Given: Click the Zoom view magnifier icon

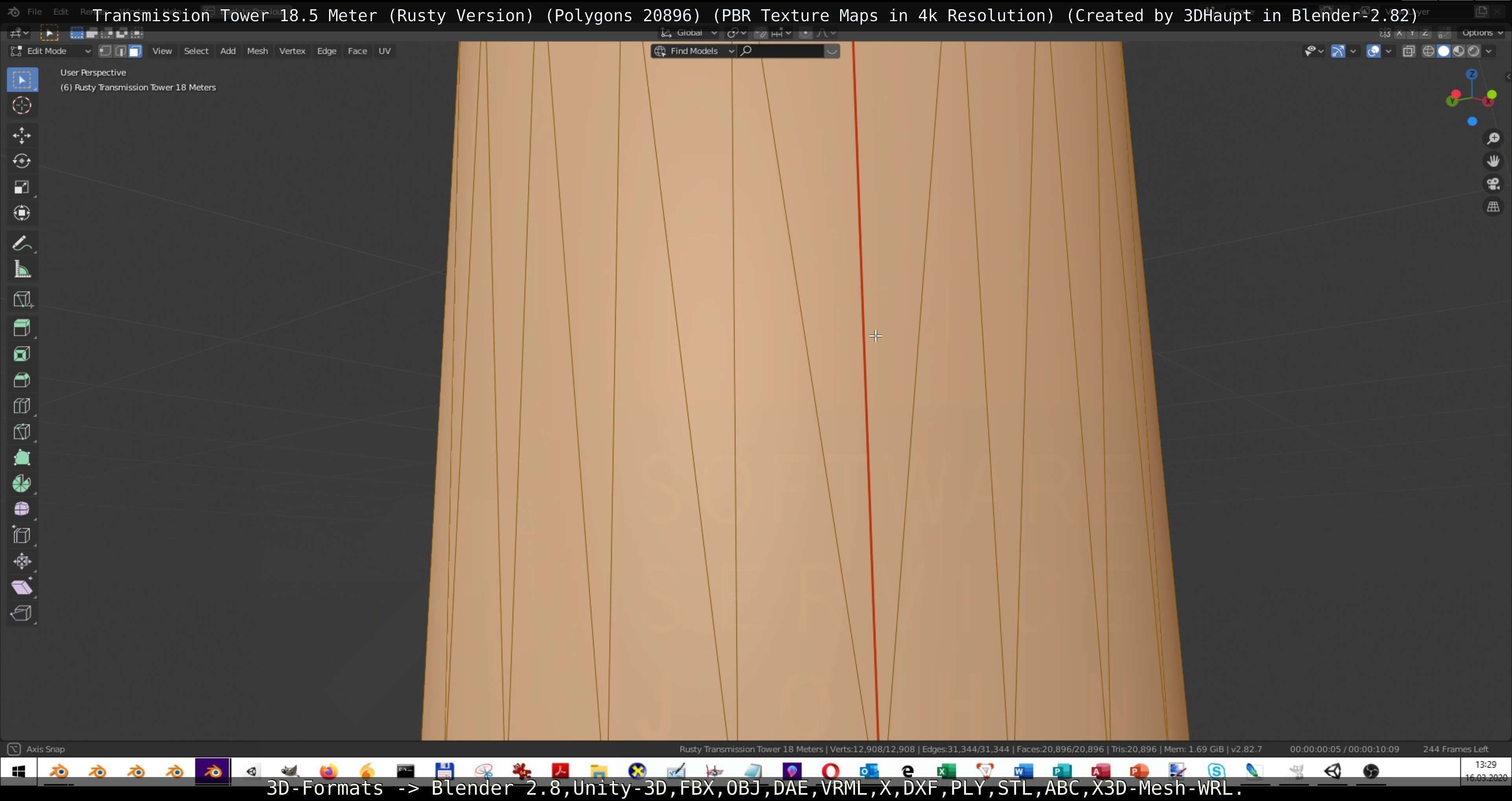Looking at the screenshot, I should click(1493, 138).
